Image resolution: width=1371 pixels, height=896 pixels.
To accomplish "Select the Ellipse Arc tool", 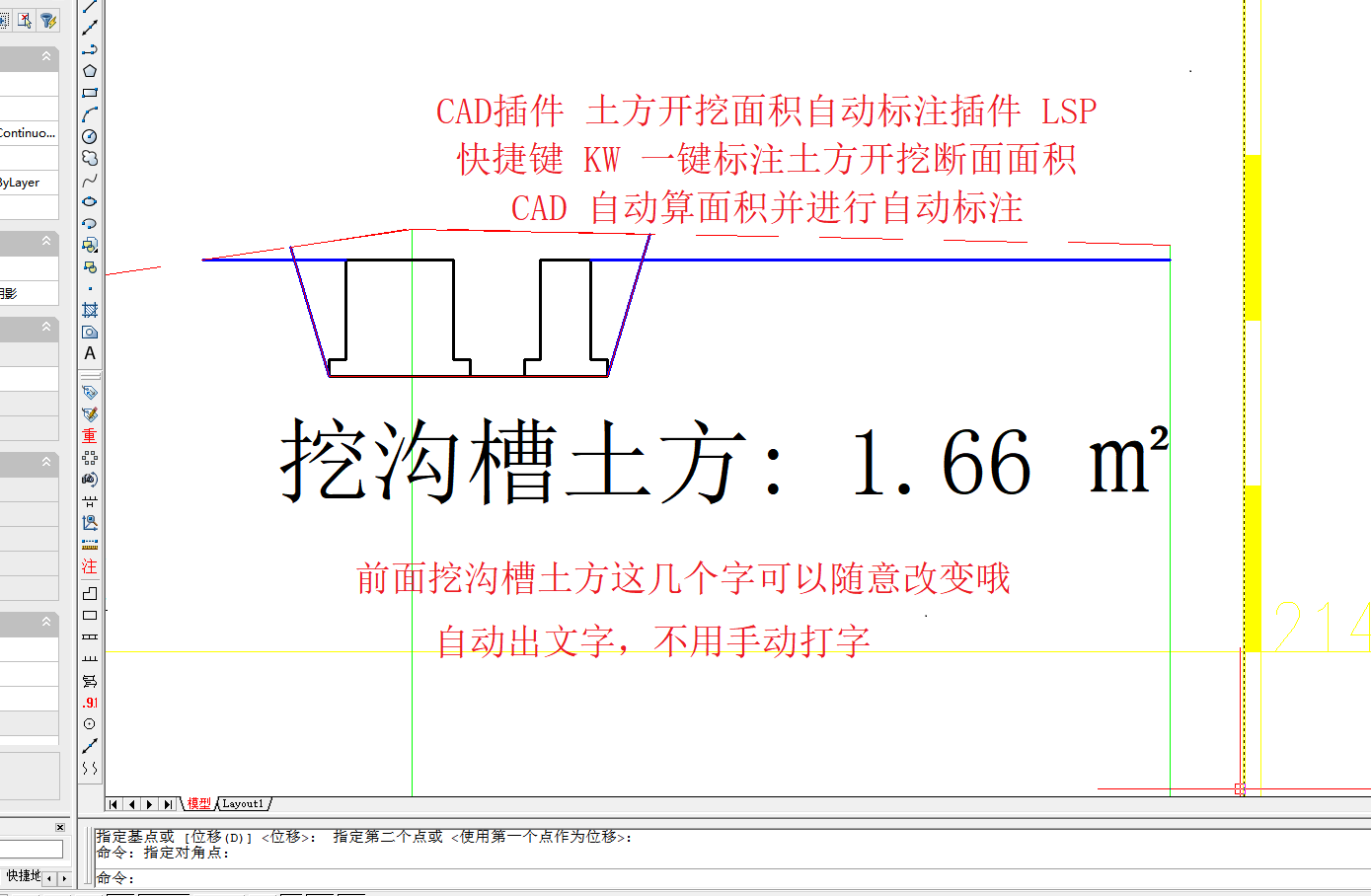I will point(90,223).
